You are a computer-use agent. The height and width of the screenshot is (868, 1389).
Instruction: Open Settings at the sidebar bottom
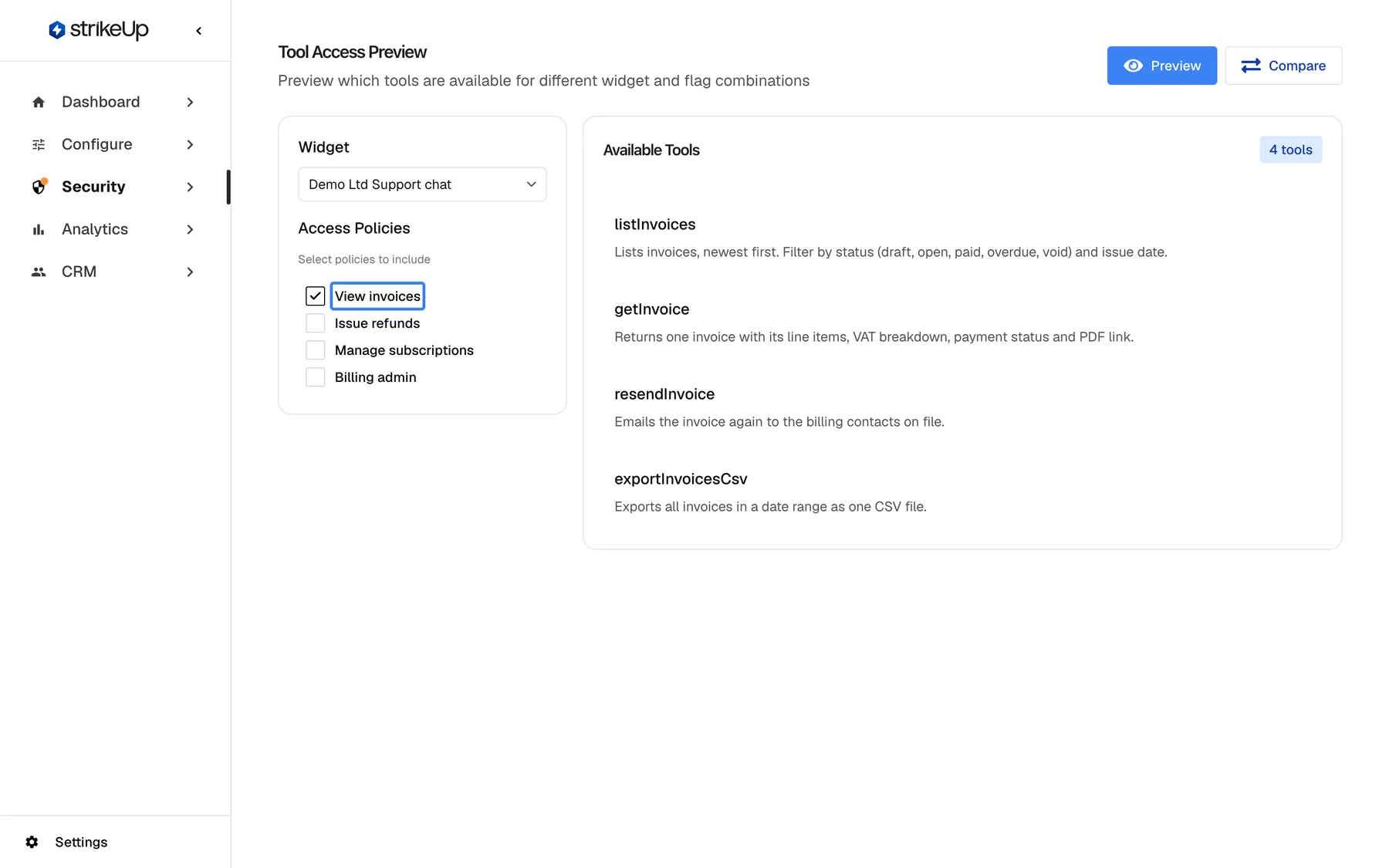click(x=81, y=842)
